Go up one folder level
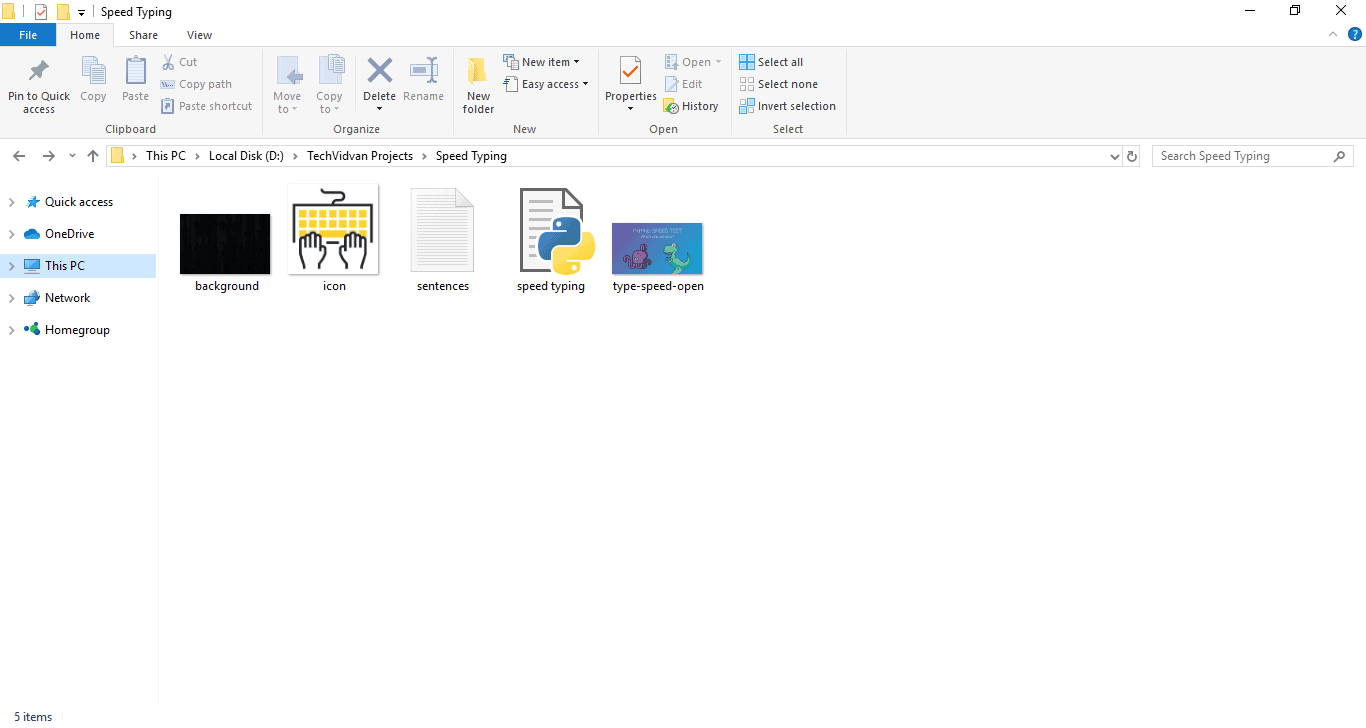 [93, 156]
